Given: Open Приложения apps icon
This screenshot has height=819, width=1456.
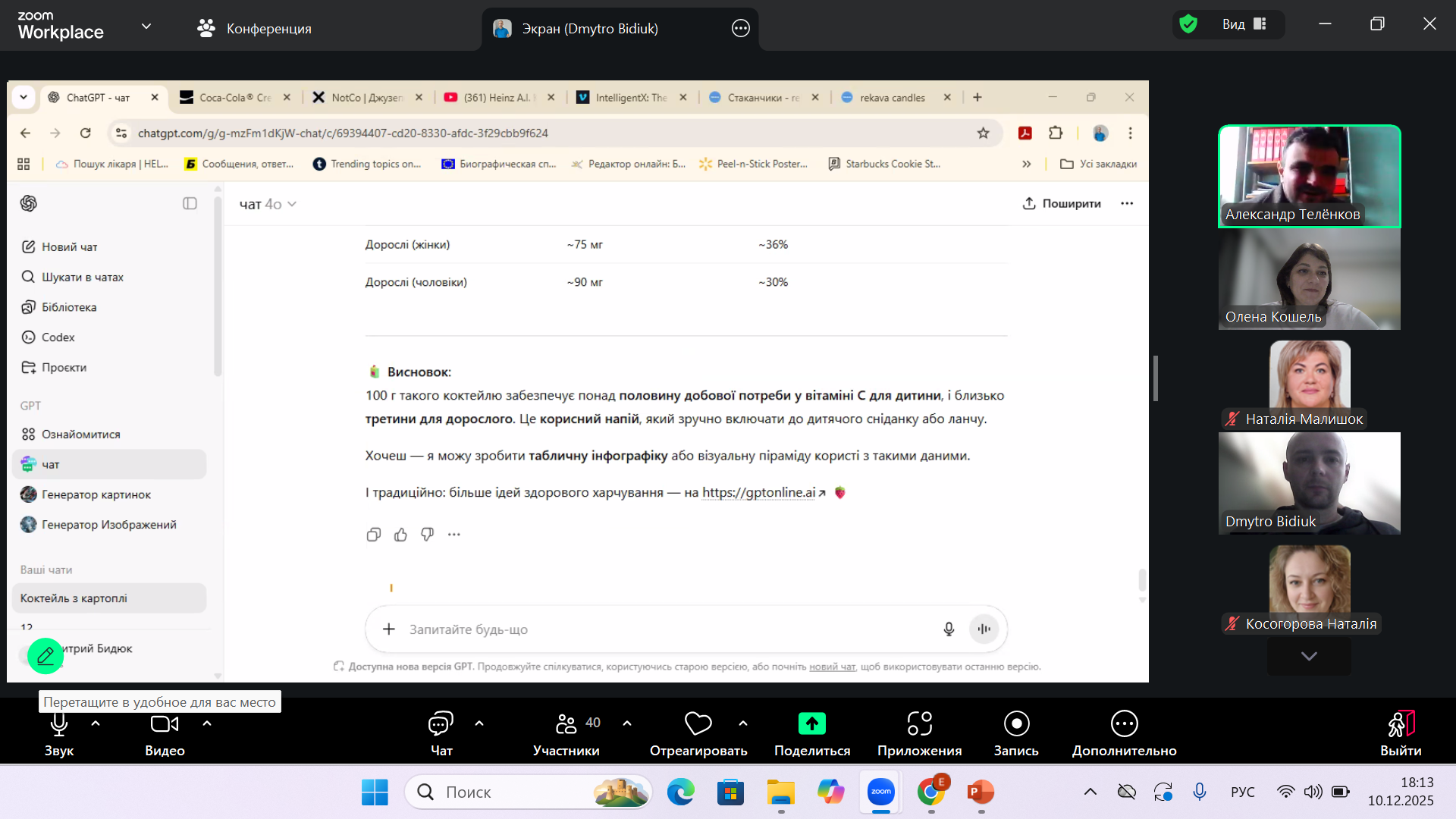Looking at the screenshot, I should [919, 724].
